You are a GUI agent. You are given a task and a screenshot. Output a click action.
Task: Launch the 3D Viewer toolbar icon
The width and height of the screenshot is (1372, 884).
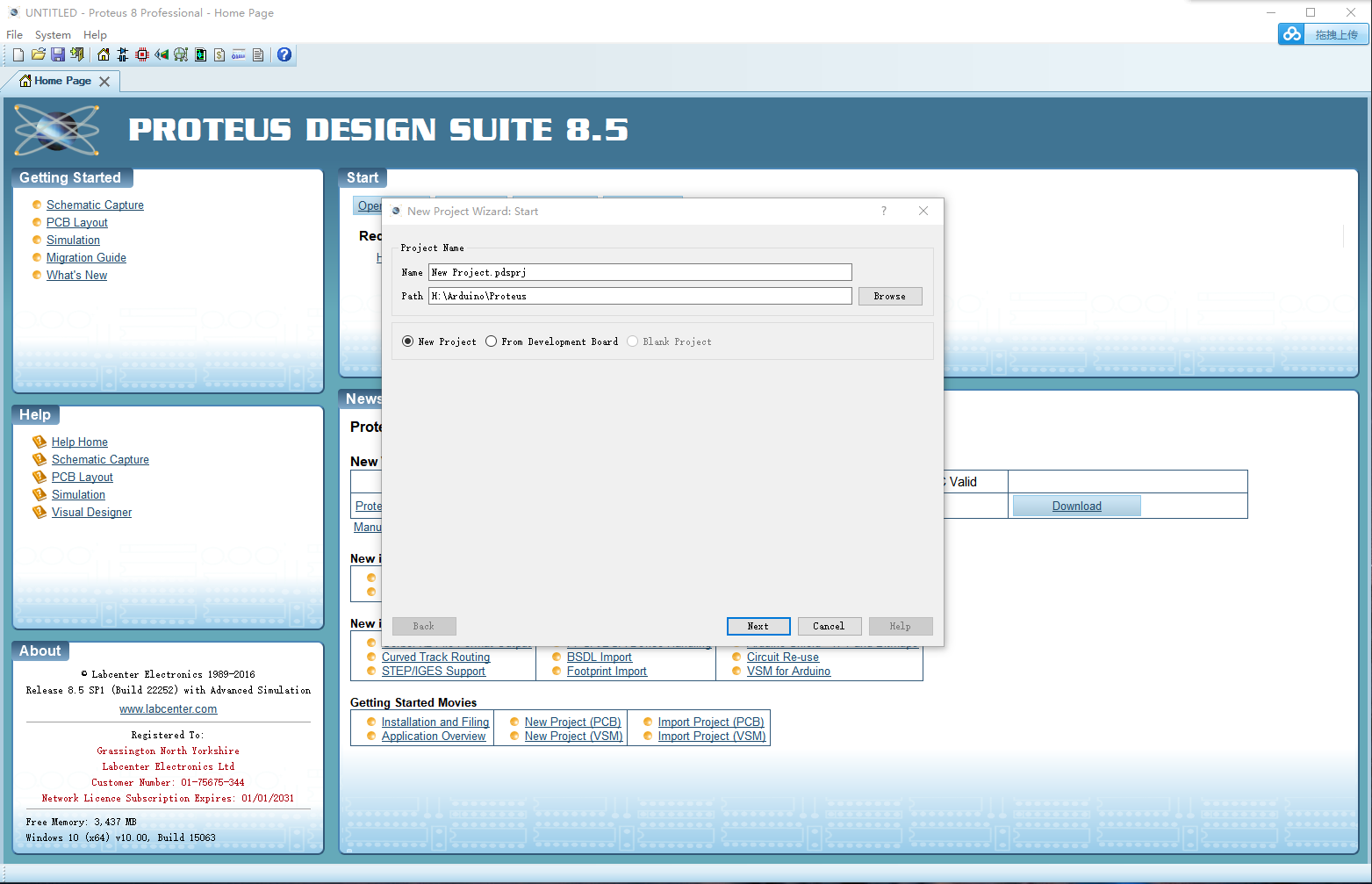(x=162, y=54)
